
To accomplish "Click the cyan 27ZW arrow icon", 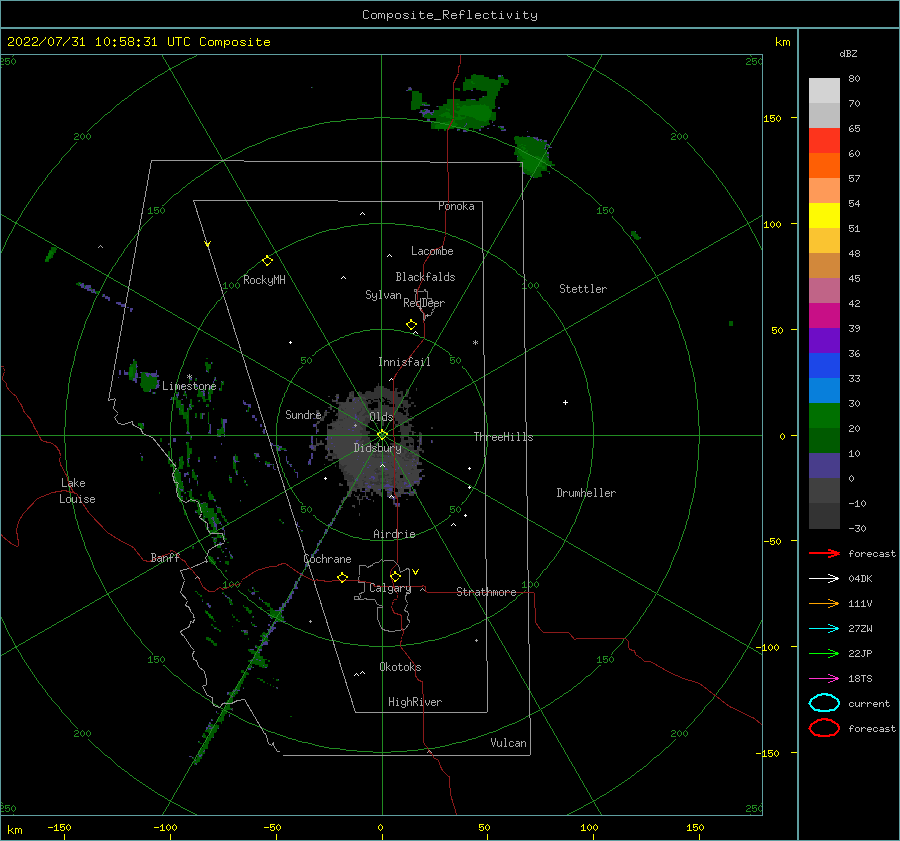I will 824,629.
